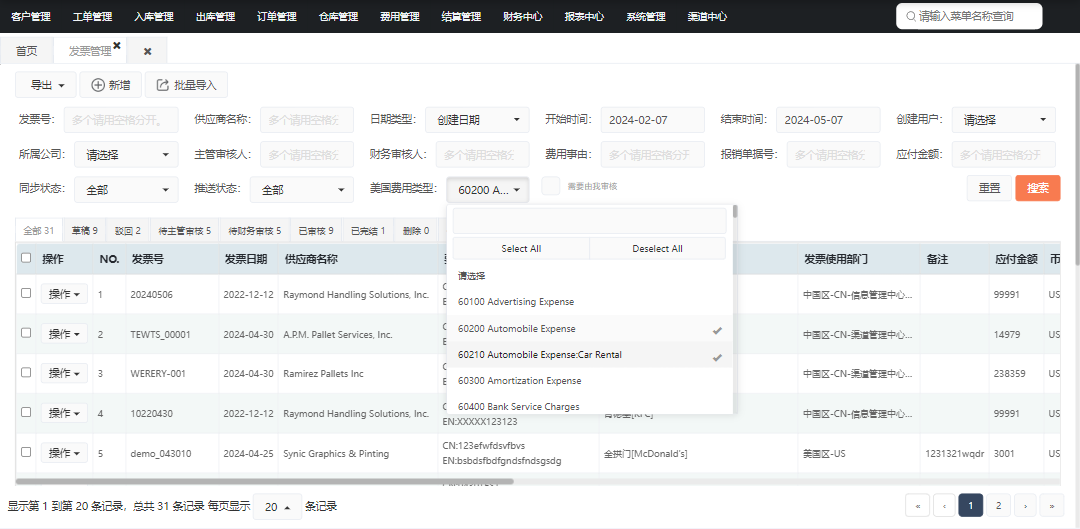This screenshot has width=1080, height=529.
Task: Open the 入库管理 menu
Action: pyautogui.click(x=154, y=17)
